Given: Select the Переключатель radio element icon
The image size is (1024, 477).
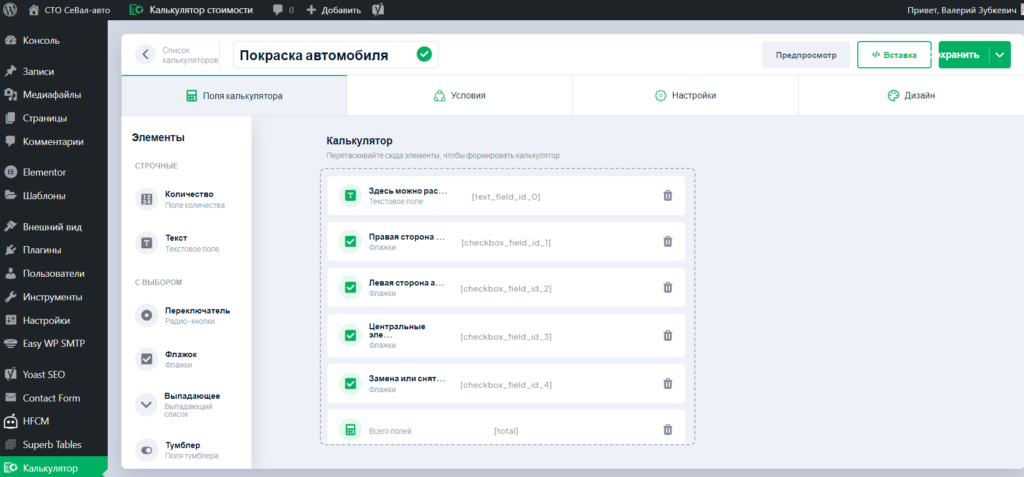Looking at the screenshot, I should 146,316.
